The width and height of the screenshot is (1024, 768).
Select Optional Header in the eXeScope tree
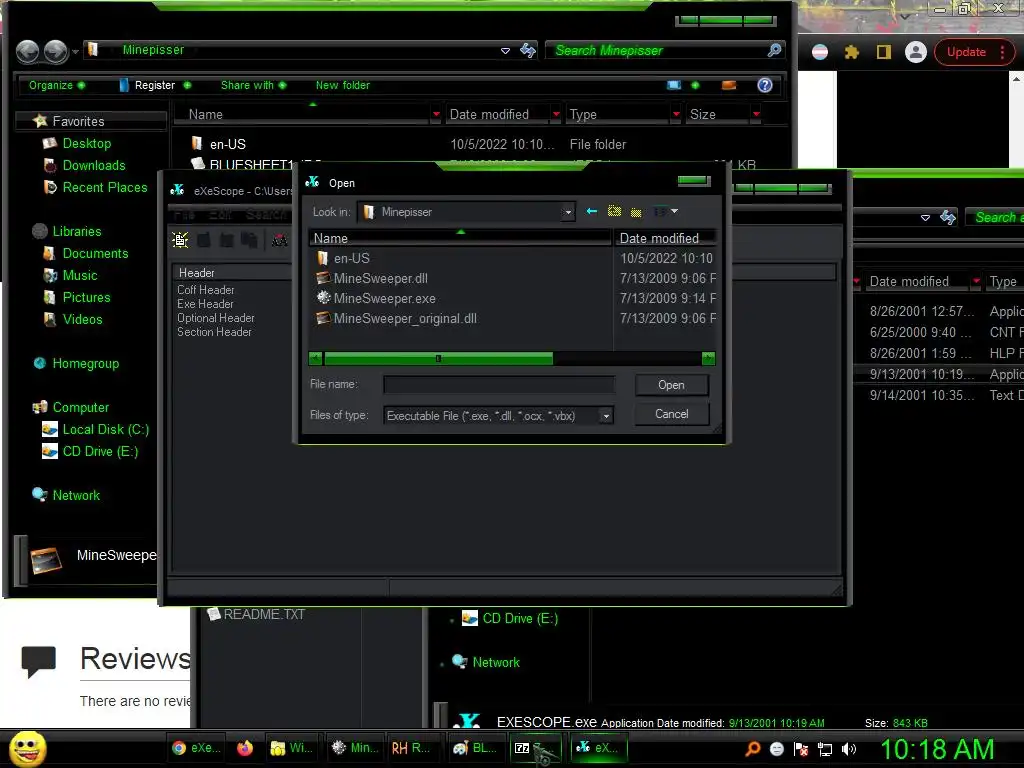216,318
